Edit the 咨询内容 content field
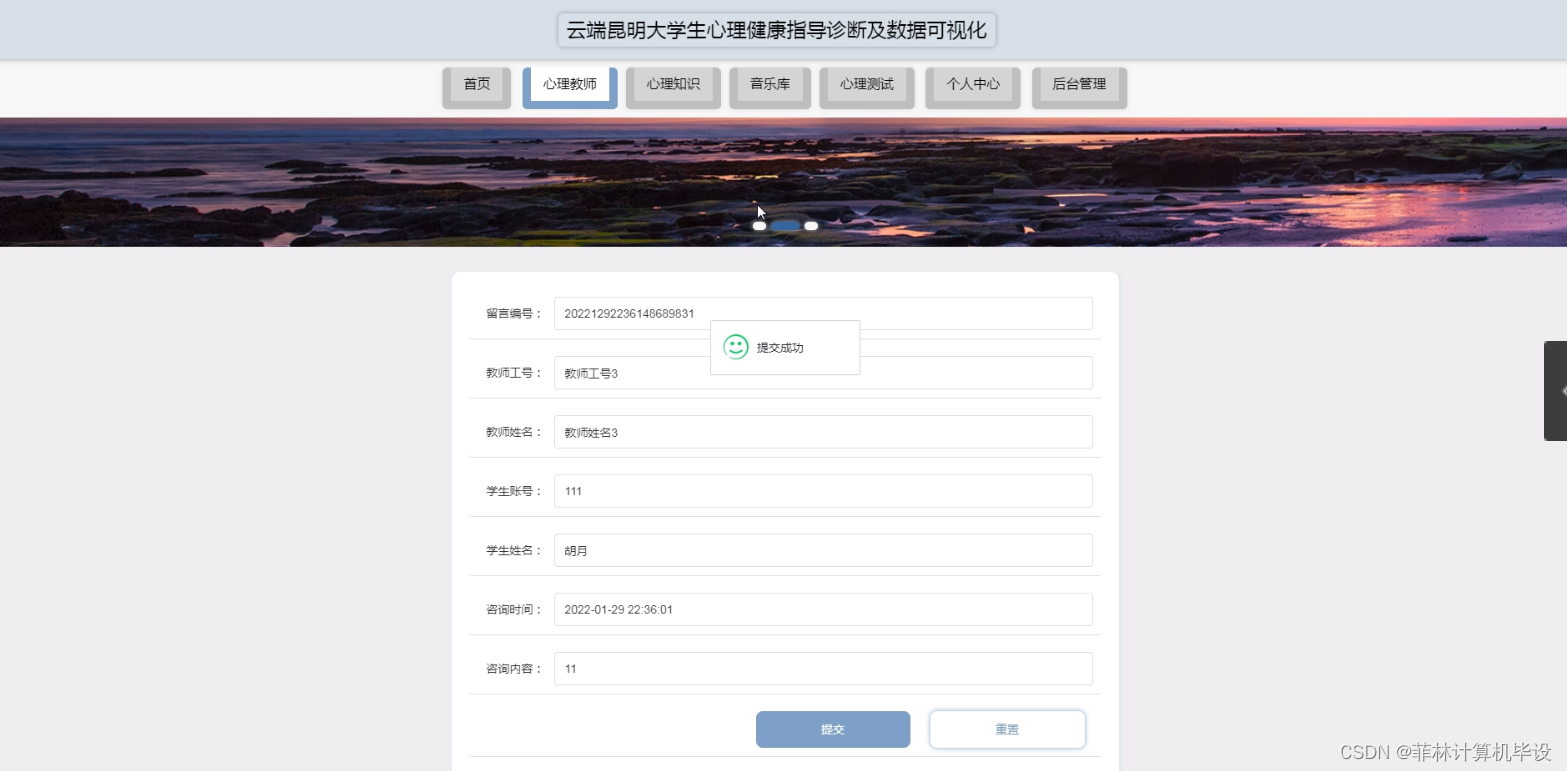Image resolution: width=1567 pixels, height=771 pixels. (822, 668)
